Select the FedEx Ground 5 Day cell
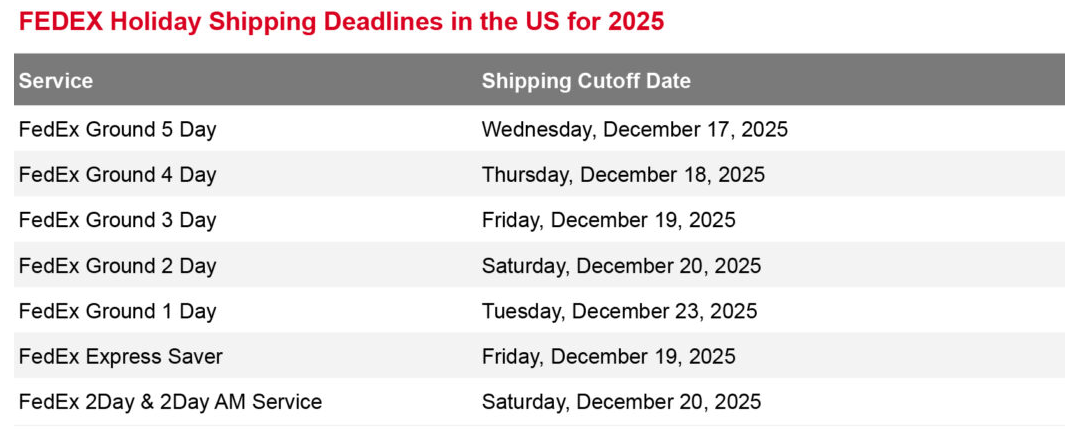This screenshot has height=429, width=1070. [x=117, y=129]
